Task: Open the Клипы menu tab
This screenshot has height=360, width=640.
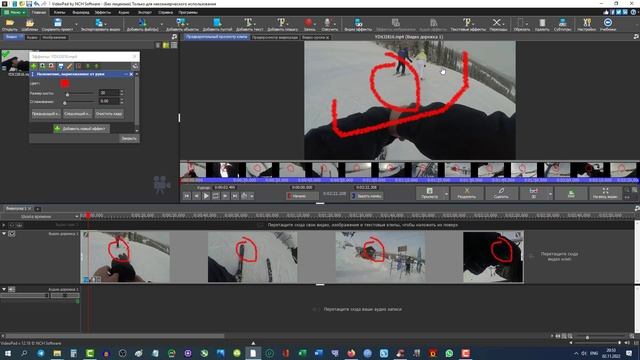Action: [x=60, y=12]
